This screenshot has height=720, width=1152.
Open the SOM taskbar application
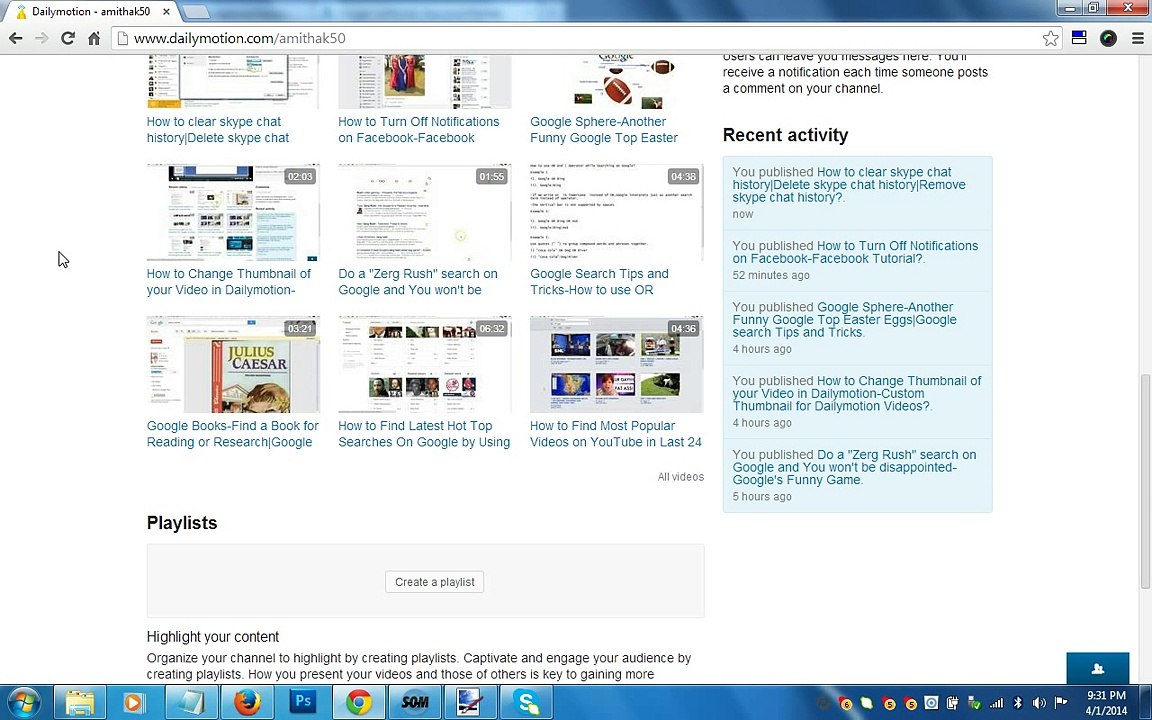414,702
